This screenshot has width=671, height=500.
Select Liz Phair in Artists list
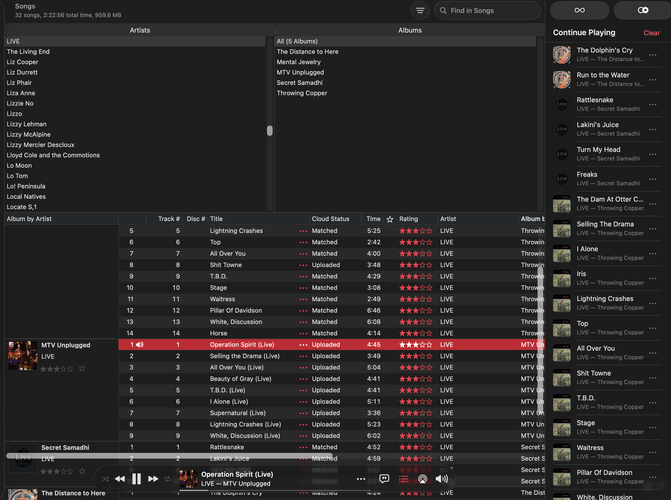[135, 83]
